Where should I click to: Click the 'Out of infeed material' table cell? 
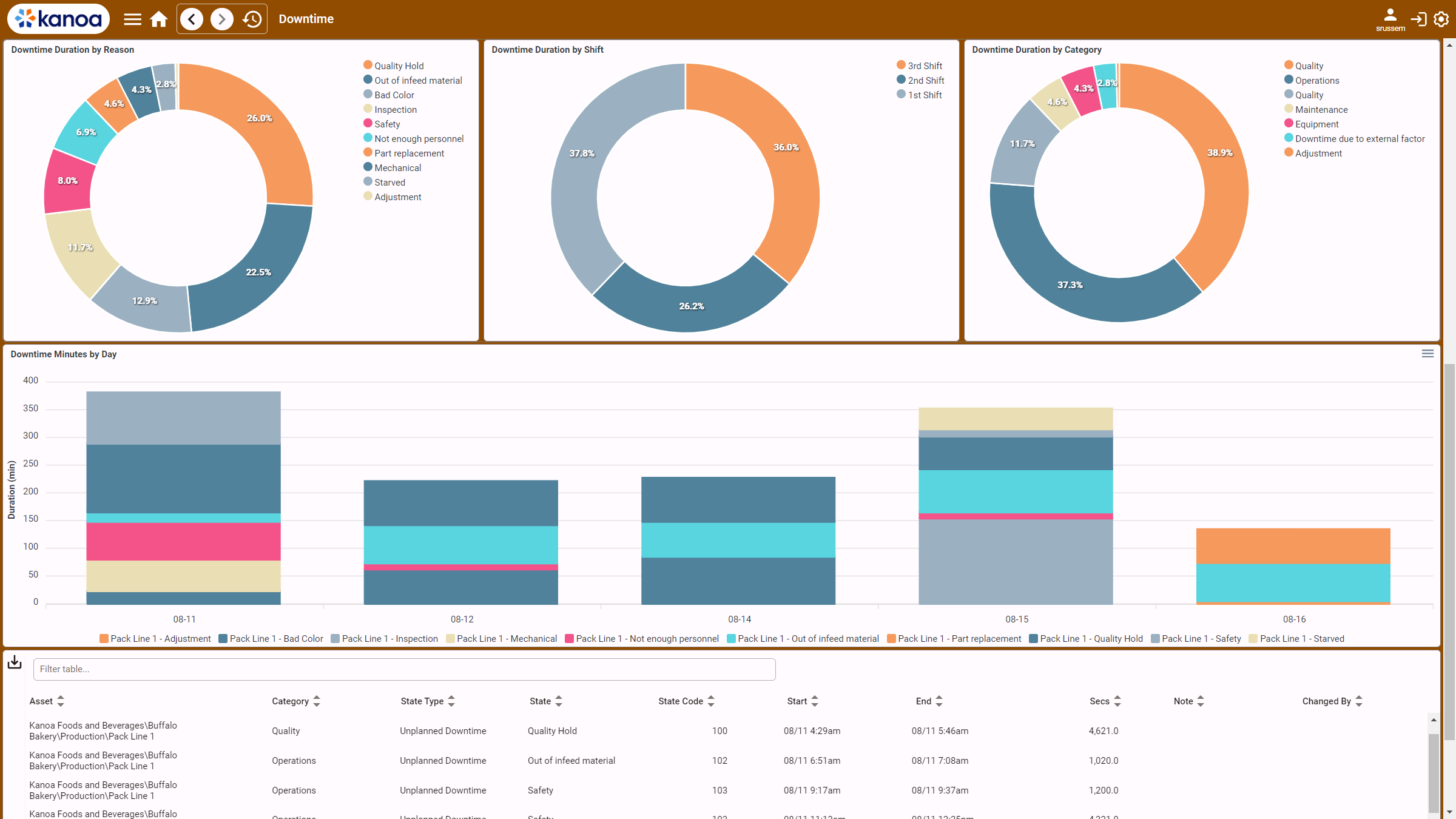(571, 761)
